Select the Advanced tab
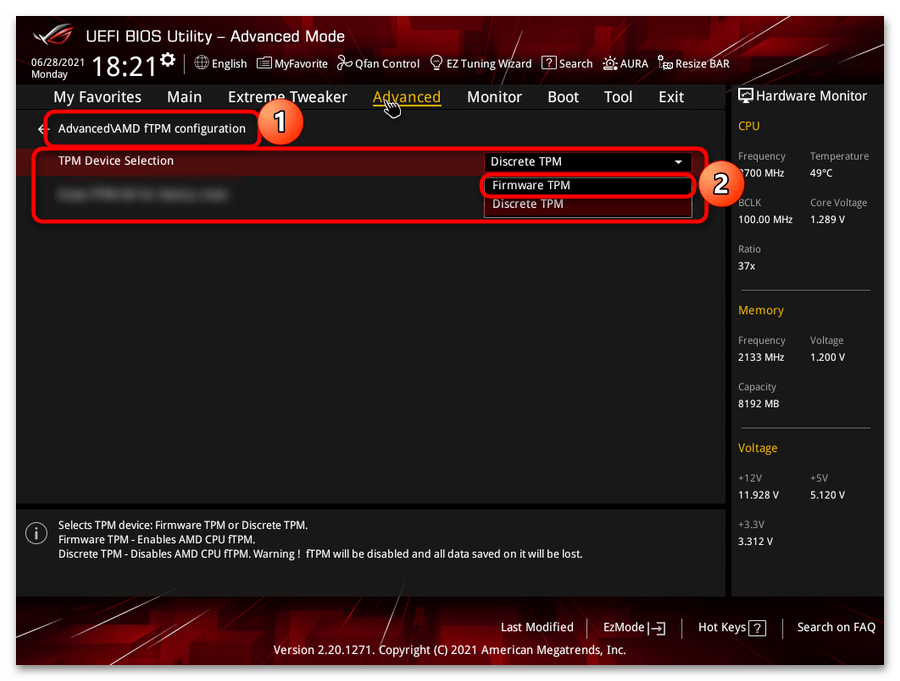The height and width of the screenshot is (681, 900). tap(407, 97)
